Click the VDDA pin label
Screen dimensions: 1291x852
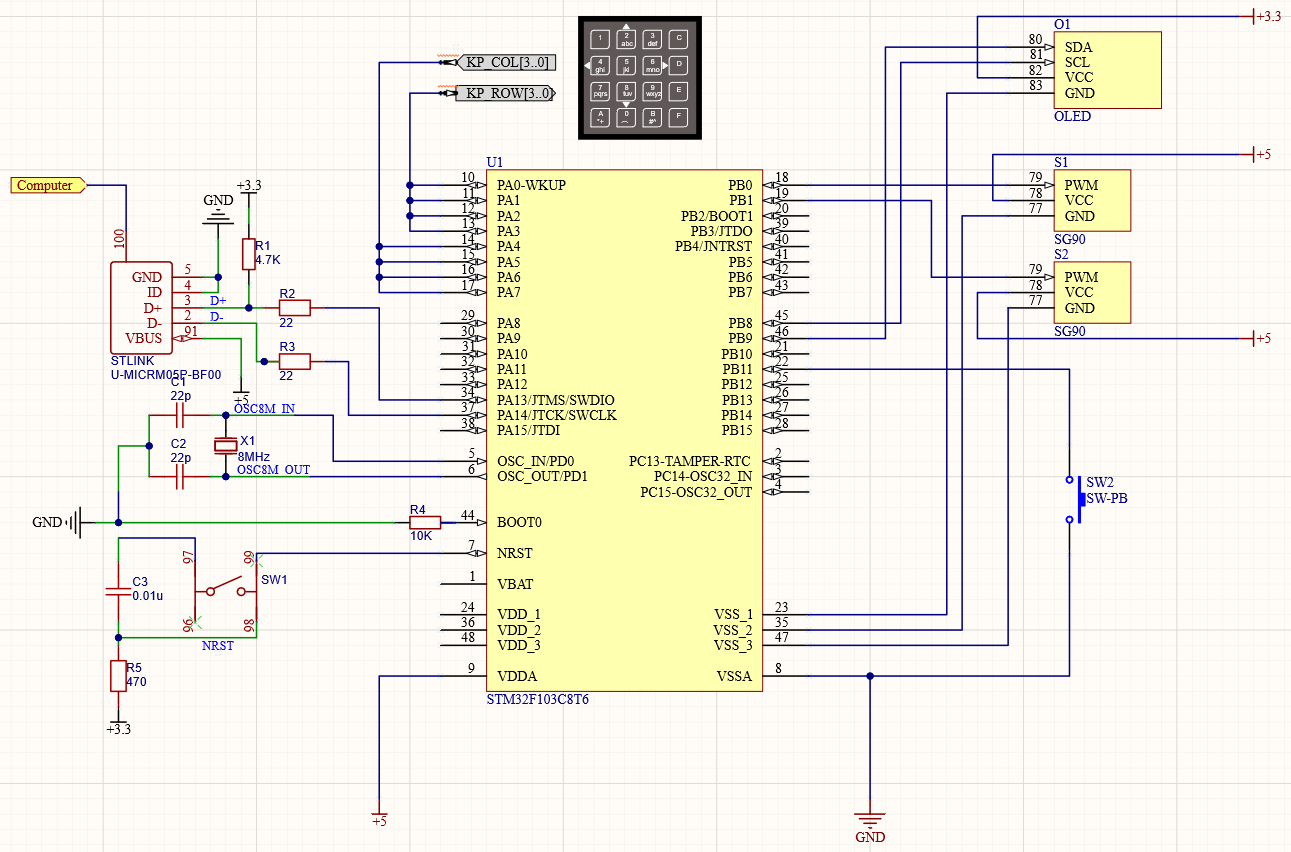[x=517, y=676]
